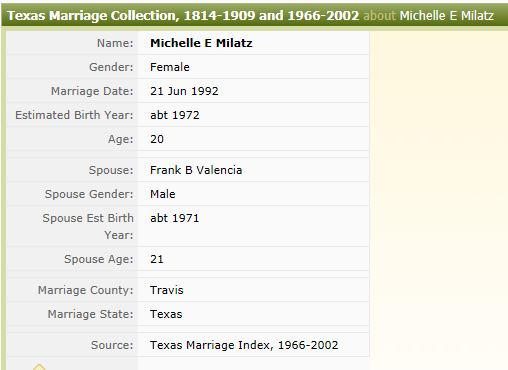Click the Estimated Birth Year abt 1972 value
508x370 pixels.
click(175, 115)
